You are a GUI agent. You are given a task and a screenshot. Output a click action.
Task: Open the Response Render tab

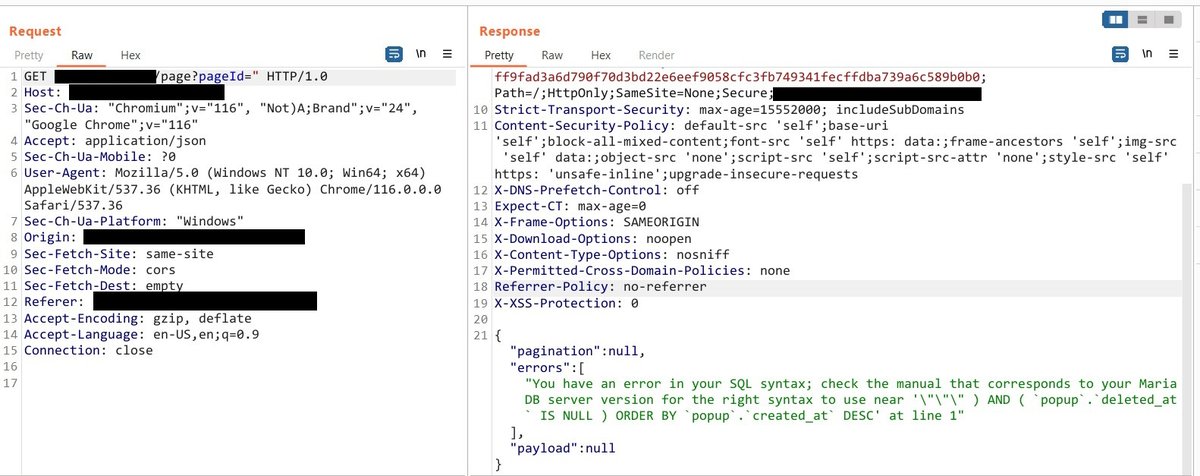(x=656, y=55)
